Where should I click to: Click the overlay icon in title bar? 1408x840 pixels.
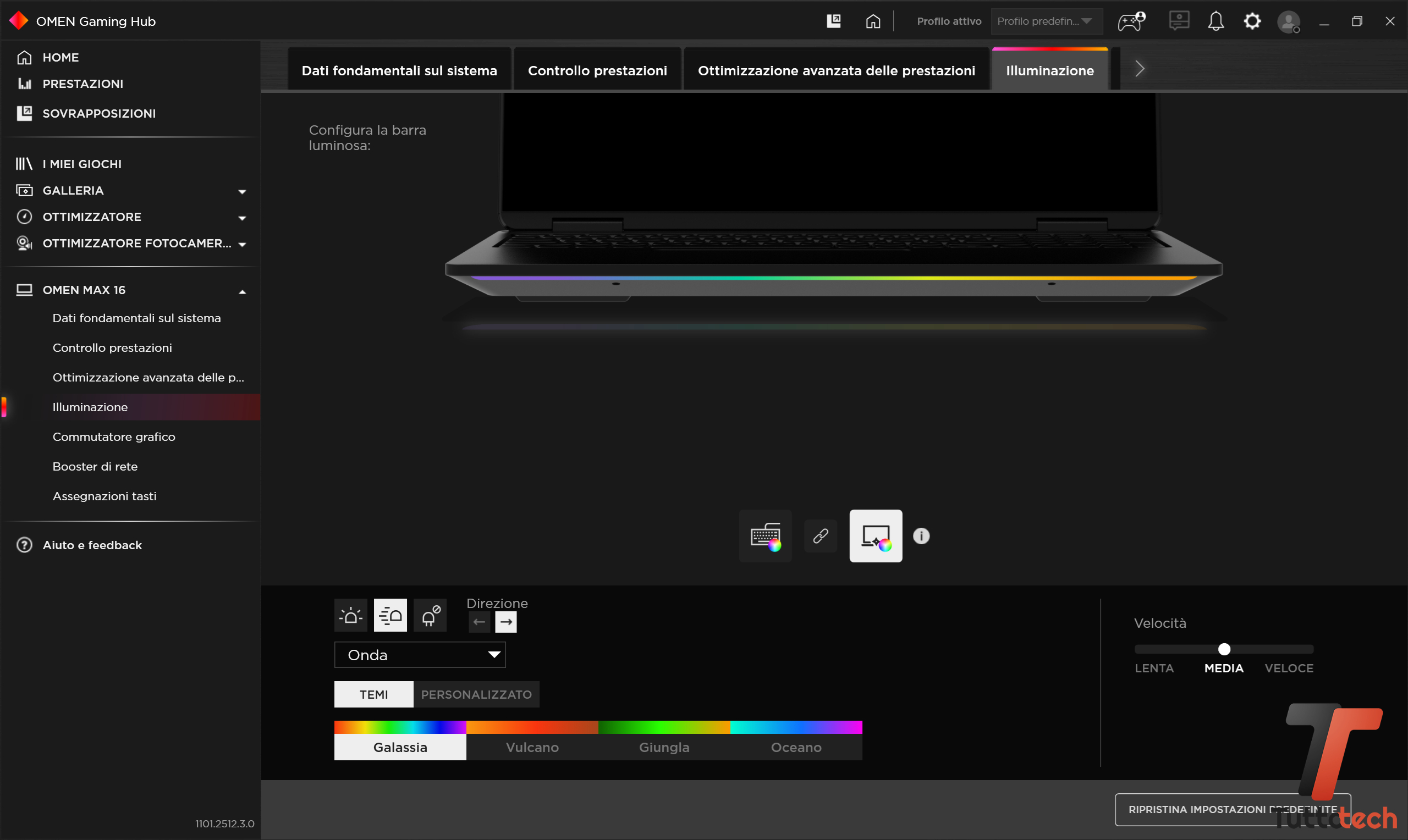click(x=833, y=21)
